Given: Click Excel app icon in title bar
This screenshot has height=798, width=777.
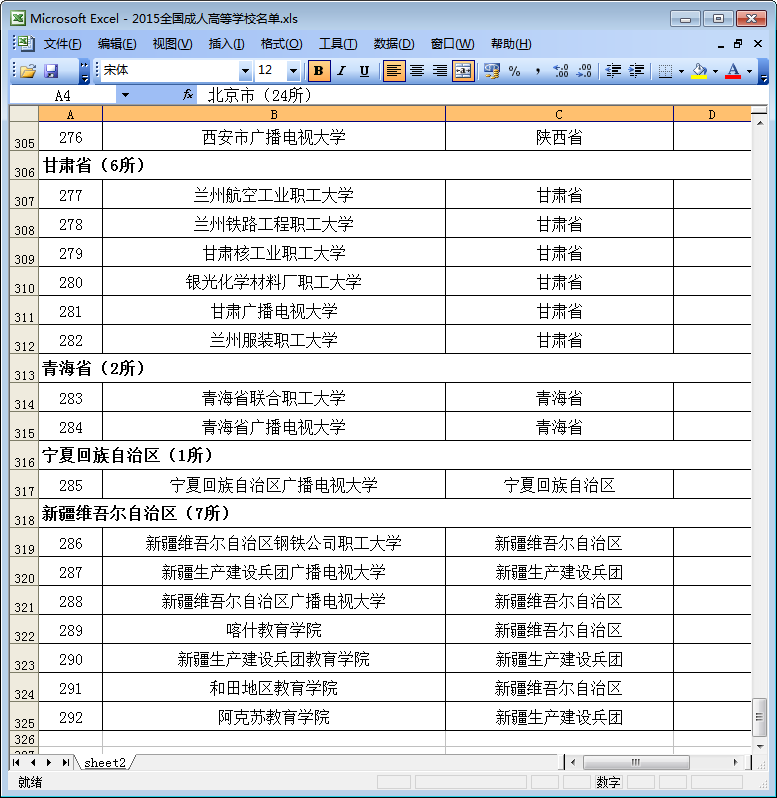Looking at the screenshot, I should pyautogui.click(x=18, y=18).
